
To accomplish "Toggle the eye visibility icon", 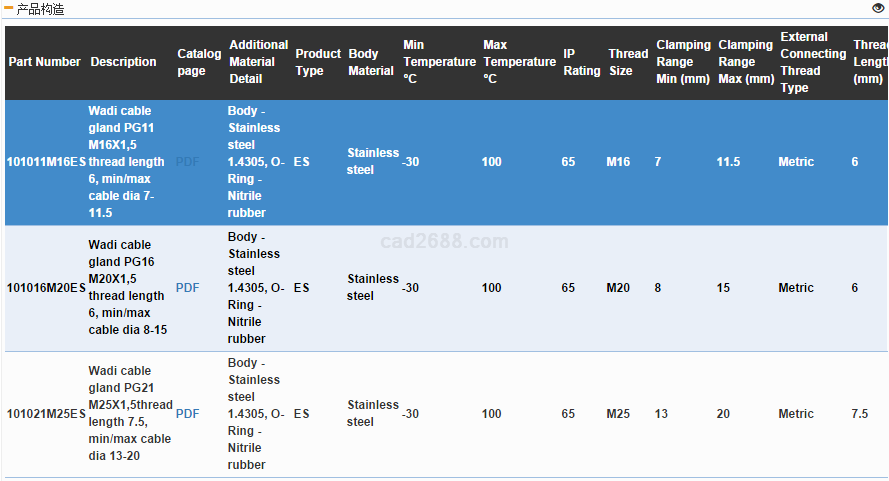I will 878,8.
